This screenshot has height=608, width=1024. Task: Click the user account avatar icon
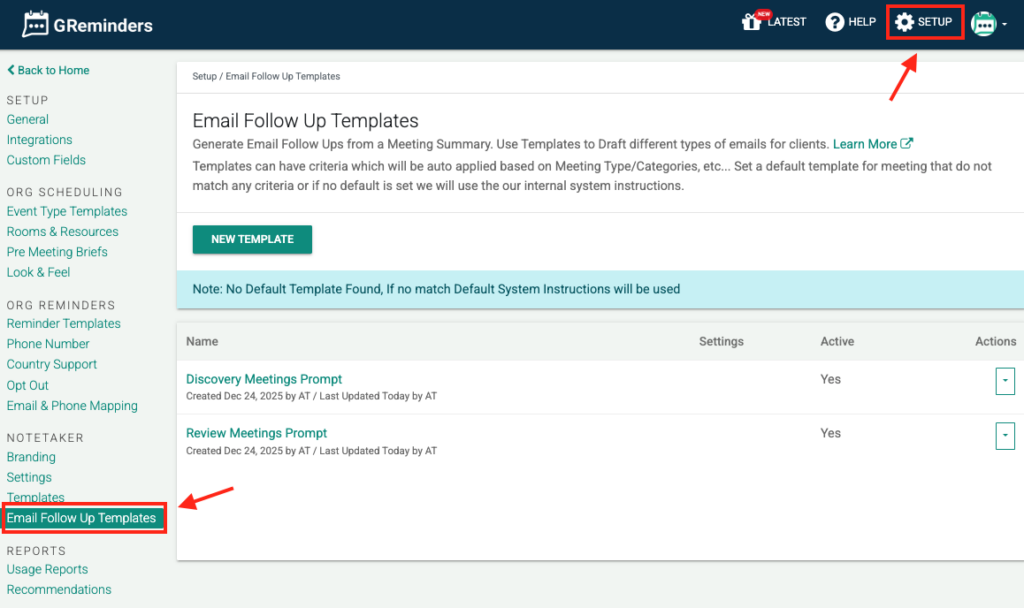(983, 23)
